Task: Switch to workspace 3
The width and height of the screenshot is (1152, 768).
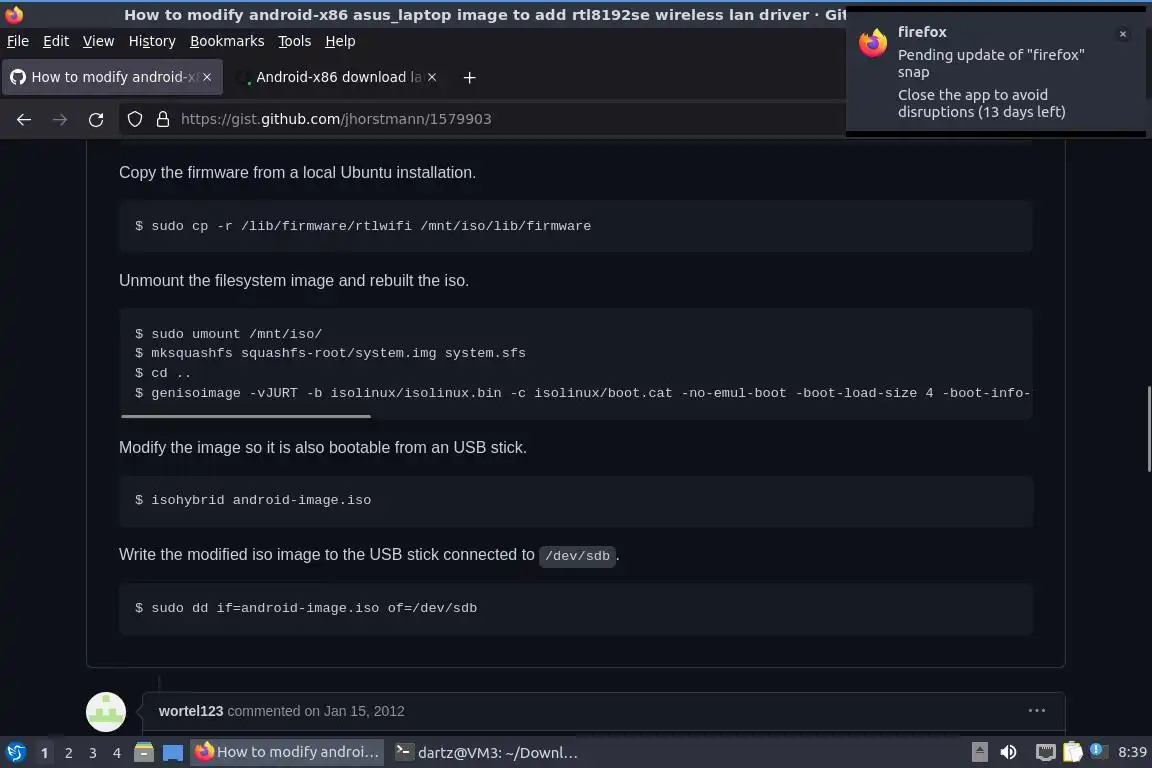Action: click(93, 753)
